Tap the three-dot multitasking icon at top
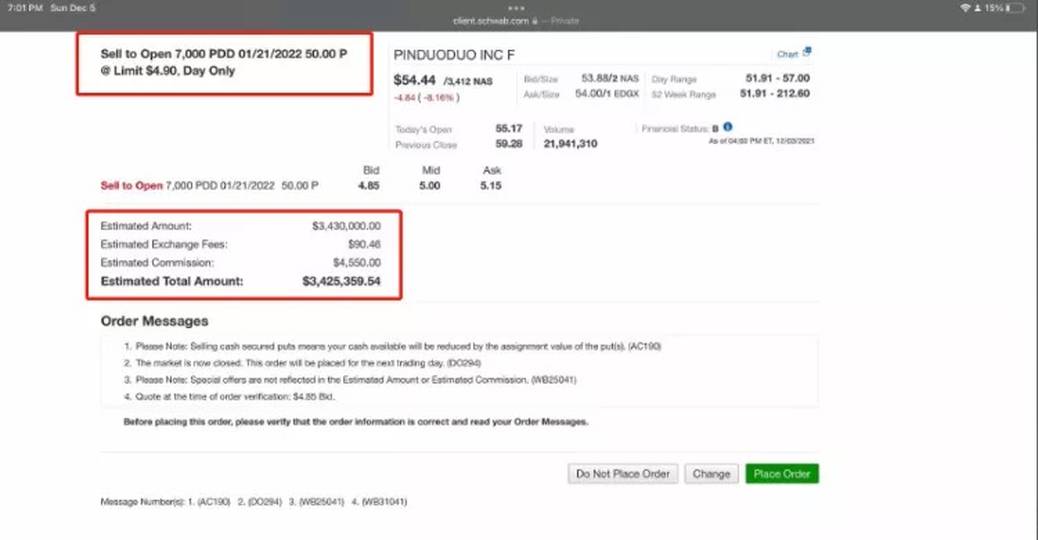The height and width of the screenshot is (540, 1038). click(519, 8)
